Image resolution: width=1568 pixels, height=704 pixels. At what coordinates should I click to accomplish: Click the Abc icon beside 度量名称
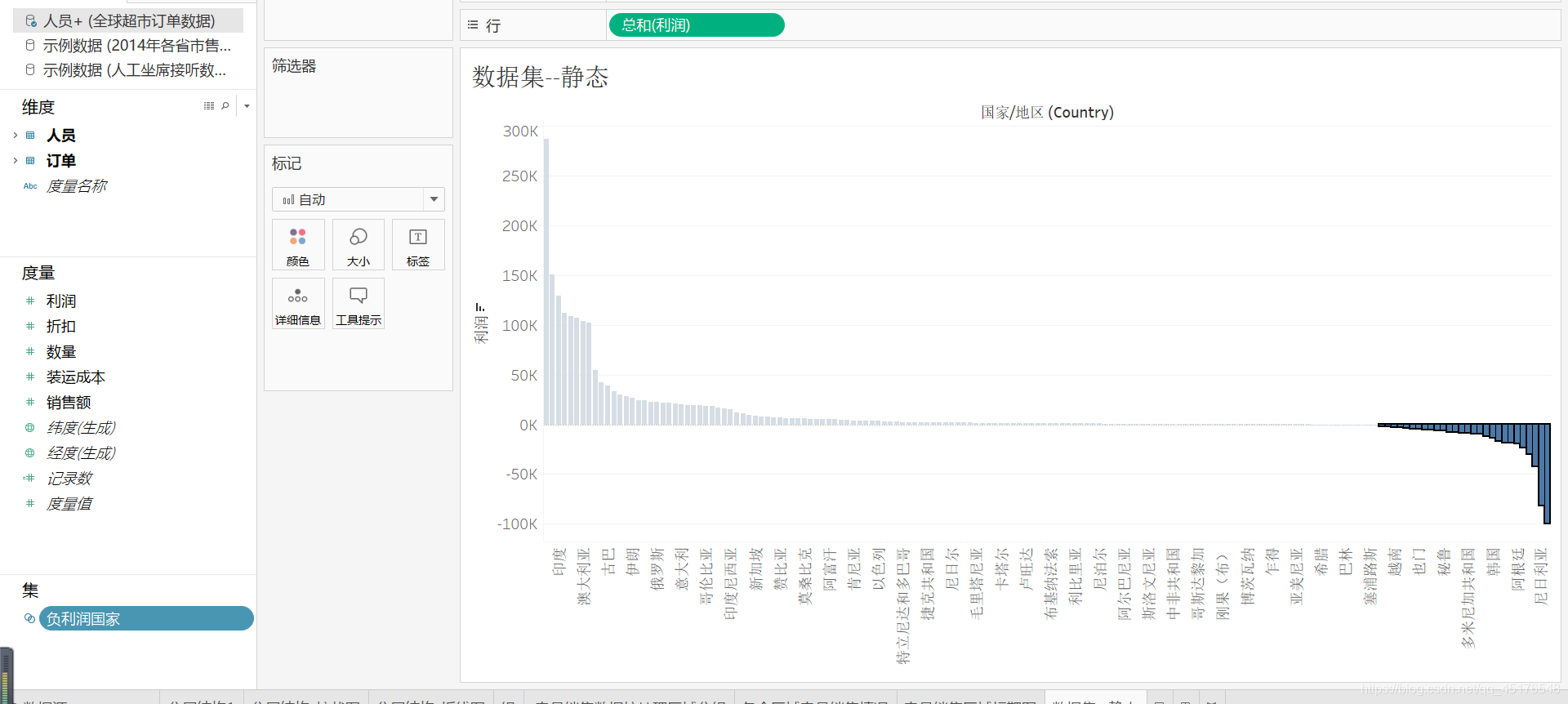[x=30, y=186]
